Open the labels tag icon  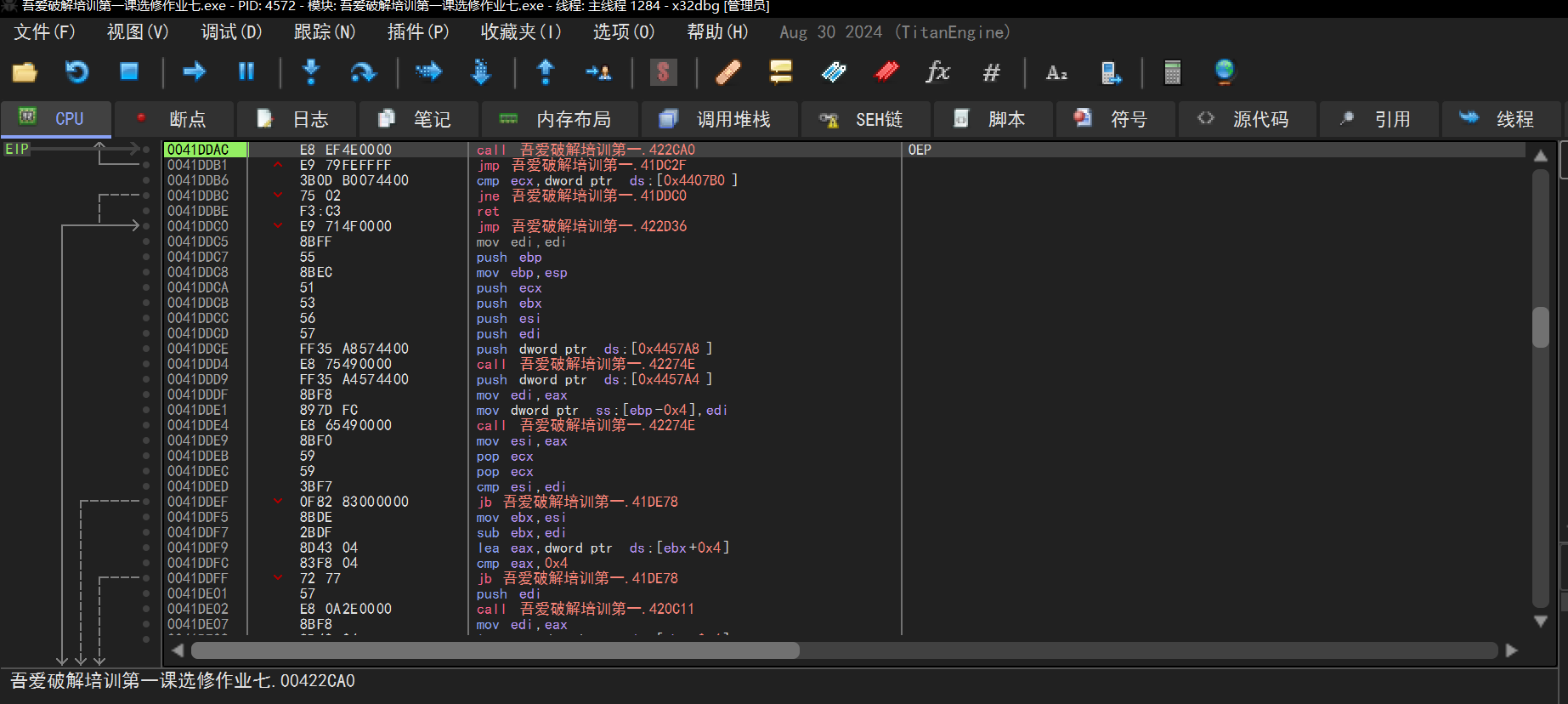[834, 72]
